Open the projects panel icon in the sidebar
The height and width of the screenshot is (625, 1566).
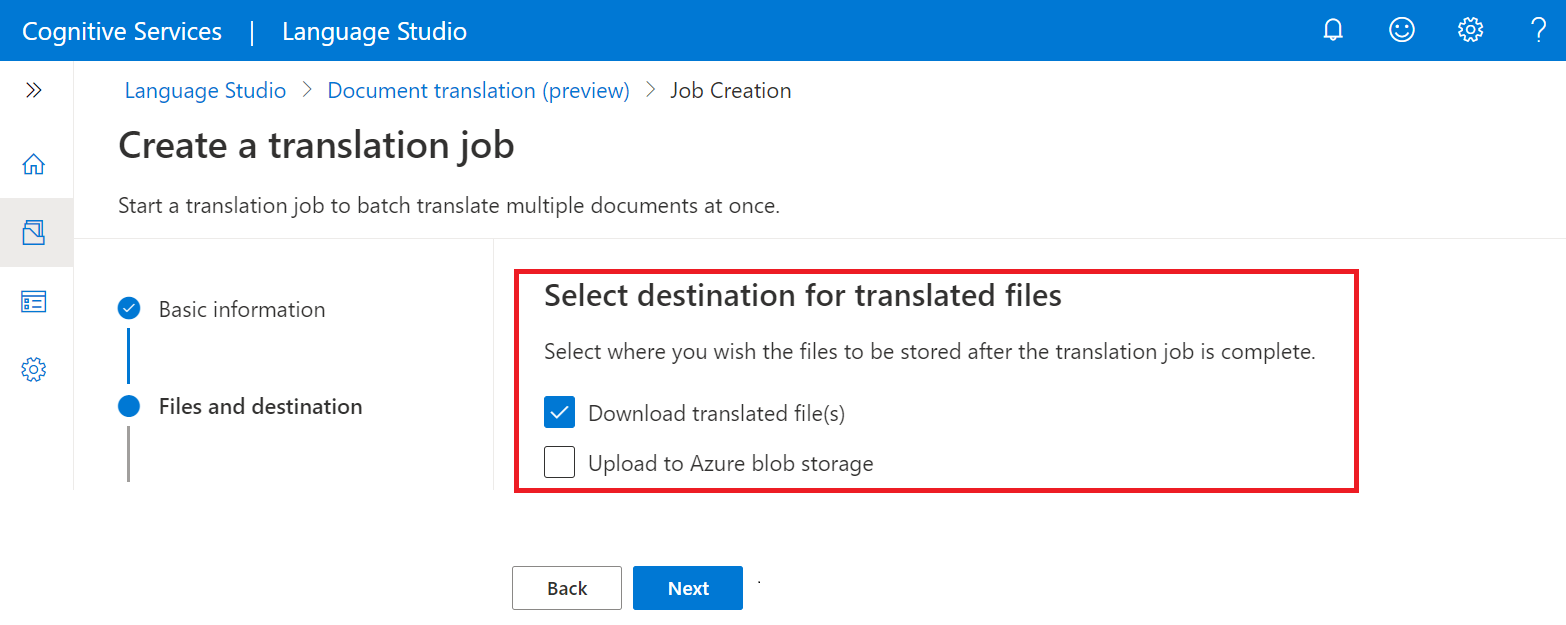coord(35,300)
